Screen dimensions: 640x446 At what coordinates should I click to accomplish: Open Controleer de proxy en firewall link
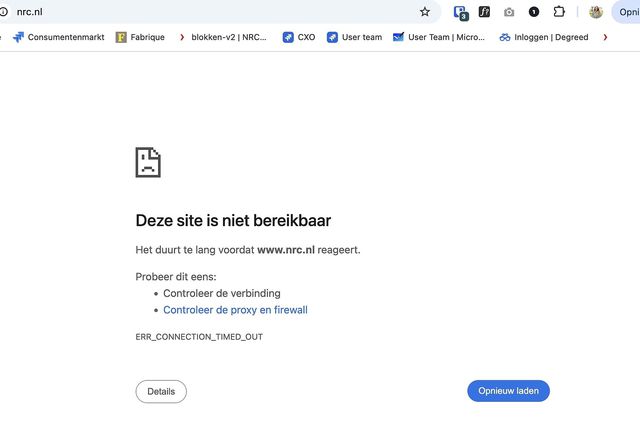pyautogui.click(x=235, y=310)
